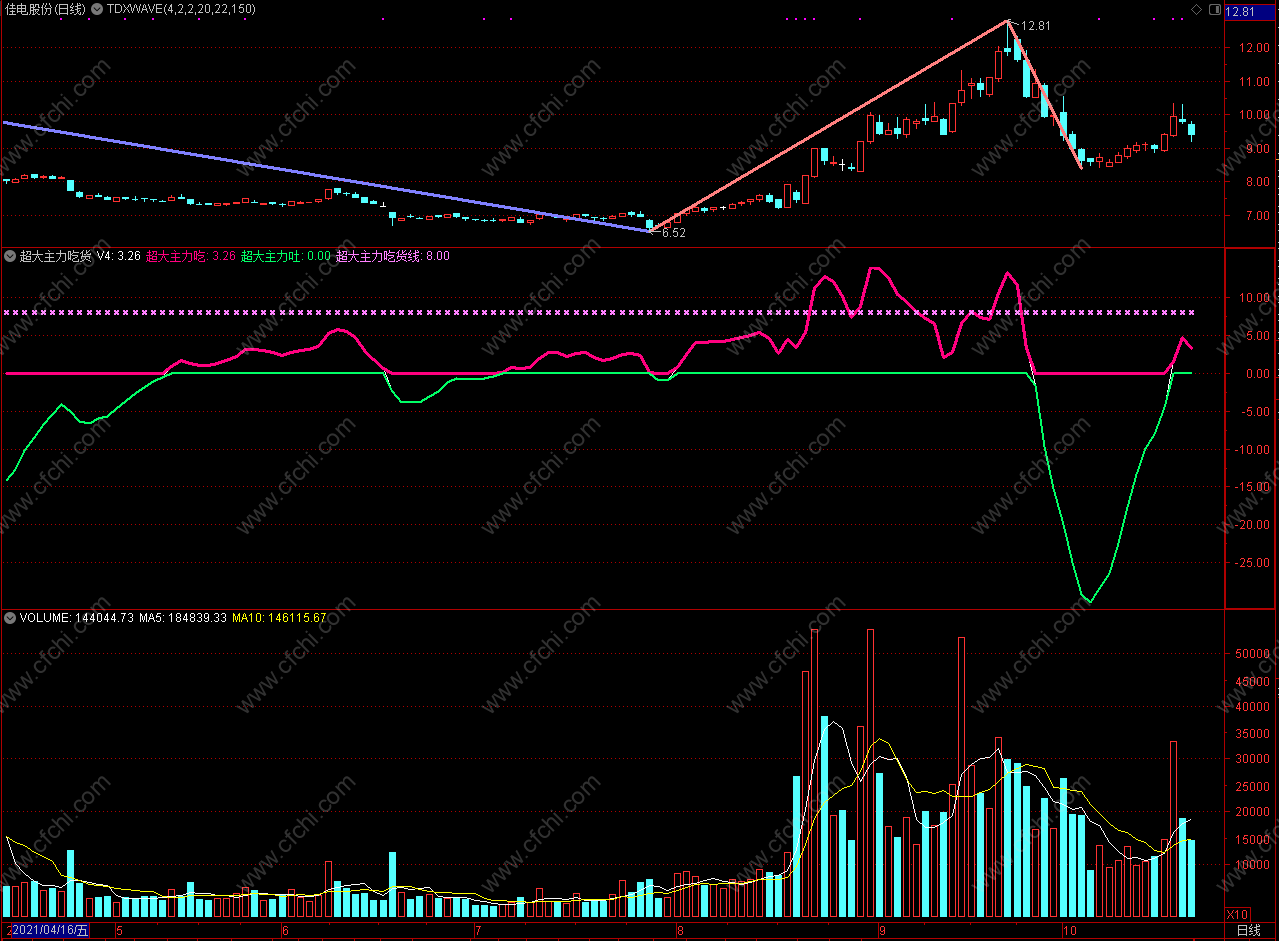The width and height of the screenshot is (1279, 941).
Task: Click the MA5: 184839.33 label
Action: tap(183, 618)
